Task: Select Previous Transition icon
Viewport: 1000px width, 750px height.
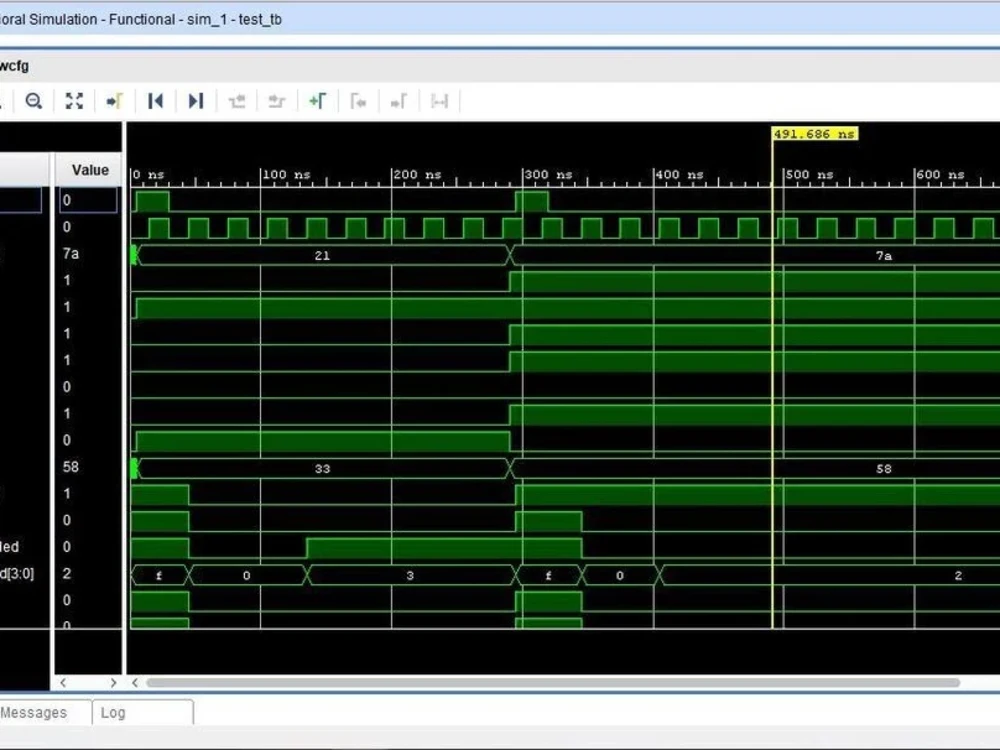Action: pos(235,101)
